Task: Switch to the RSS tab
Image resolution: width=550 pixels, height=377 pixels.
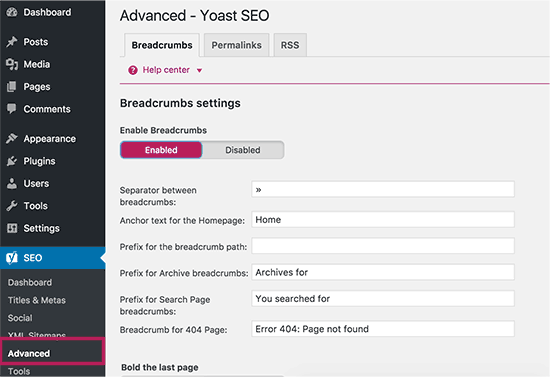Action: (x=290, y=45)
